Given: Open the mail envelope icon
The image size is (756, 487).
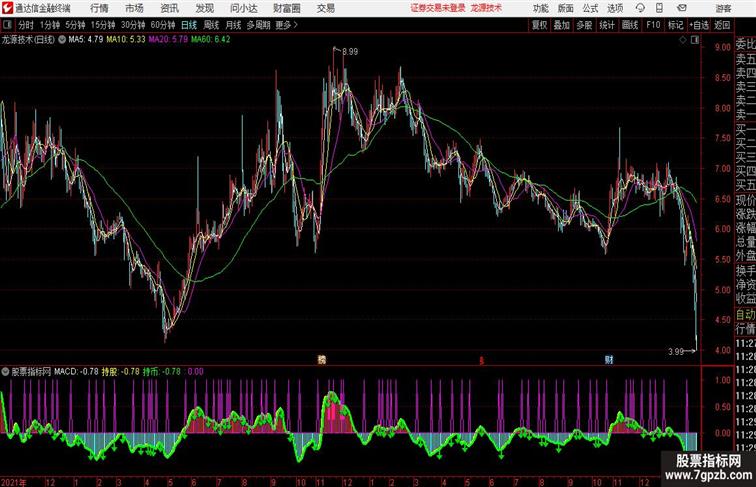Looking at the screenshot, I should 682,8.
